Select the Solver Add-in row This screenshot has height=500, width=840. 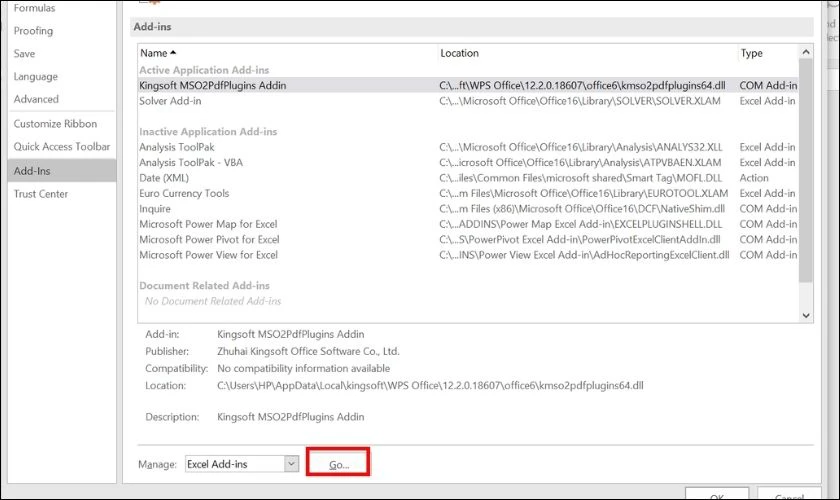[x=468, y=101]
